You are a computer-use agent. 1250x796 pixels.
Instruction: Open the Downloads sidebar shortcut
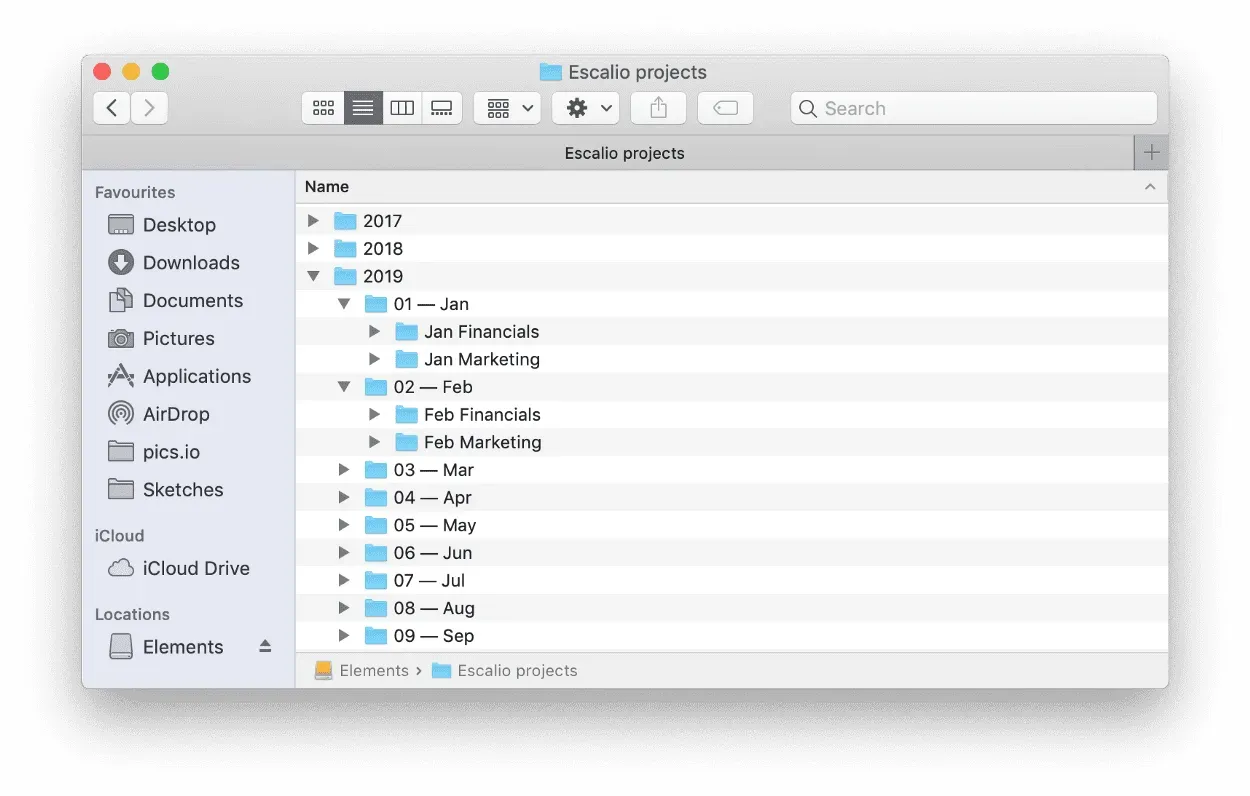pyautogui.click(x=191, y=262)
